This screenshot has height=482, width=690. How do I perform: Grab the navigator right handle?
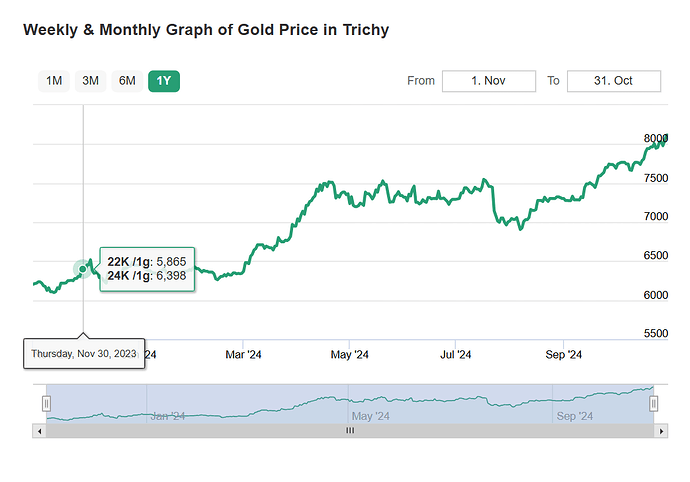click(654, 403)
